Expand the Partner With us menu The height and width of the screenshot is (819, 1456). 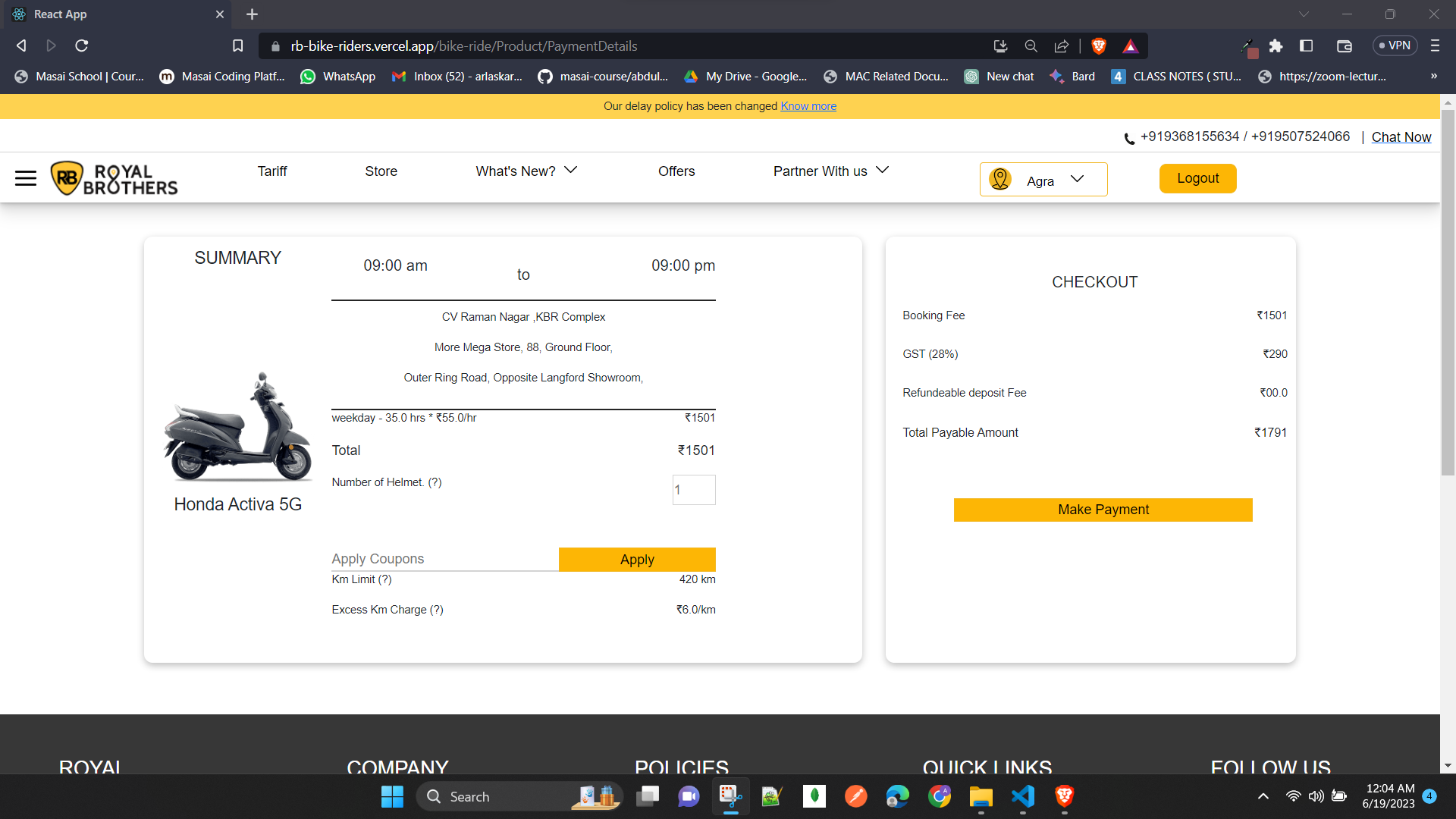coord(830,171)
